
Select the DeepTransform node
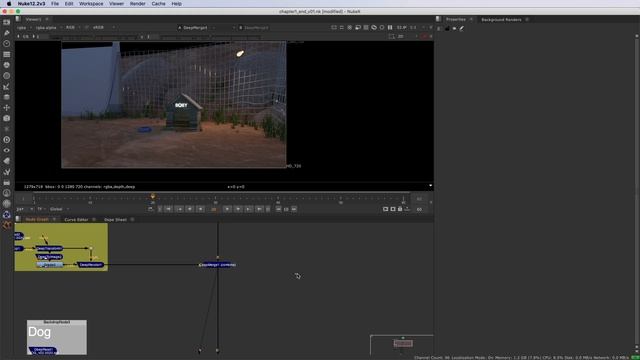(x=49, y=248)
